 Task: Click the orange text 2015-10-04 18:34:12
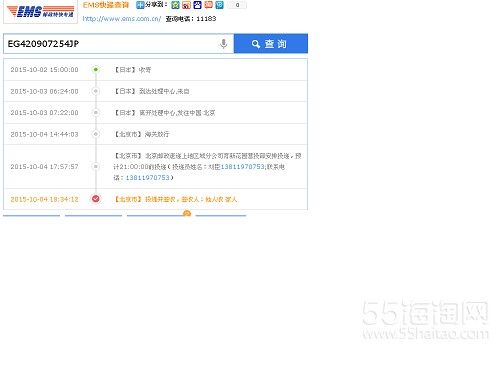click(x=44, y=199)
